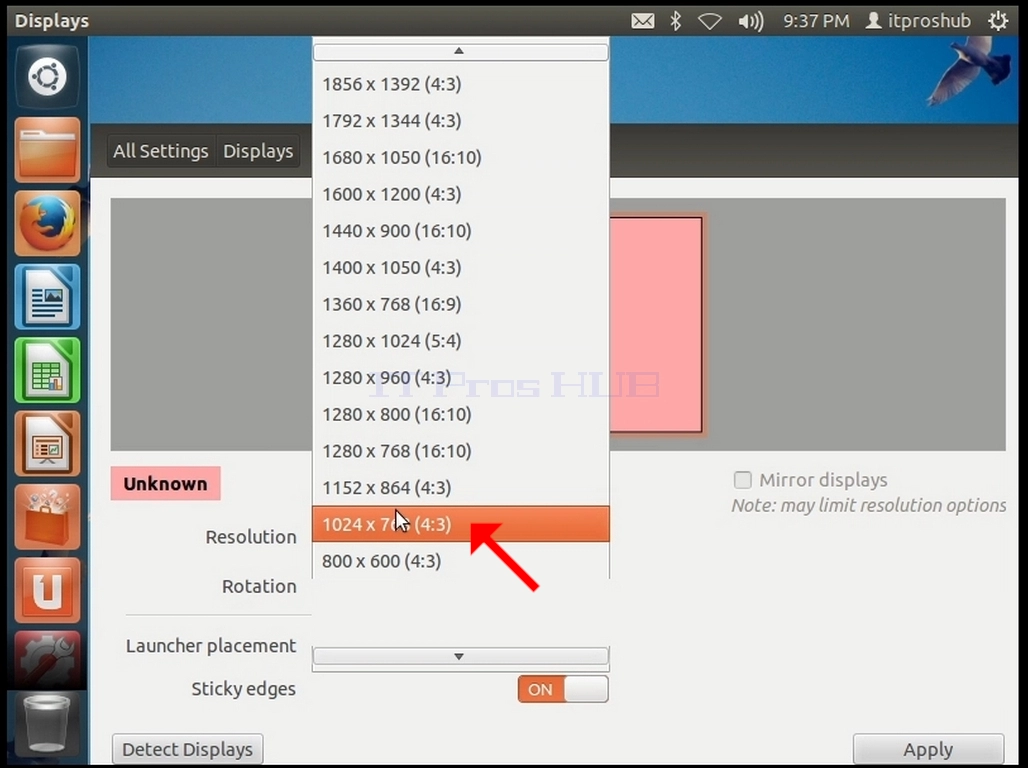The image size is (1028, 768).
Task: Open the Trash in launcher
Action: click(x=47, y=725)
